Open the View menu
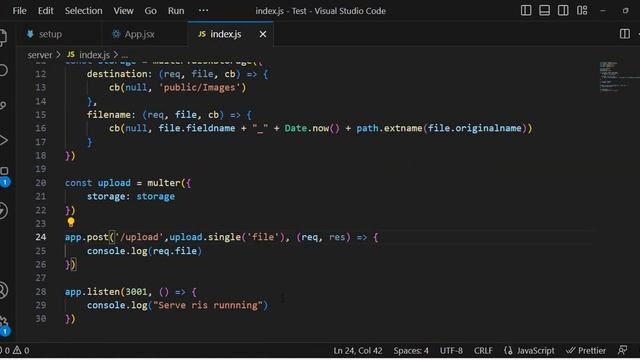The width and height of the screenshot is (640, 360). 123,11
